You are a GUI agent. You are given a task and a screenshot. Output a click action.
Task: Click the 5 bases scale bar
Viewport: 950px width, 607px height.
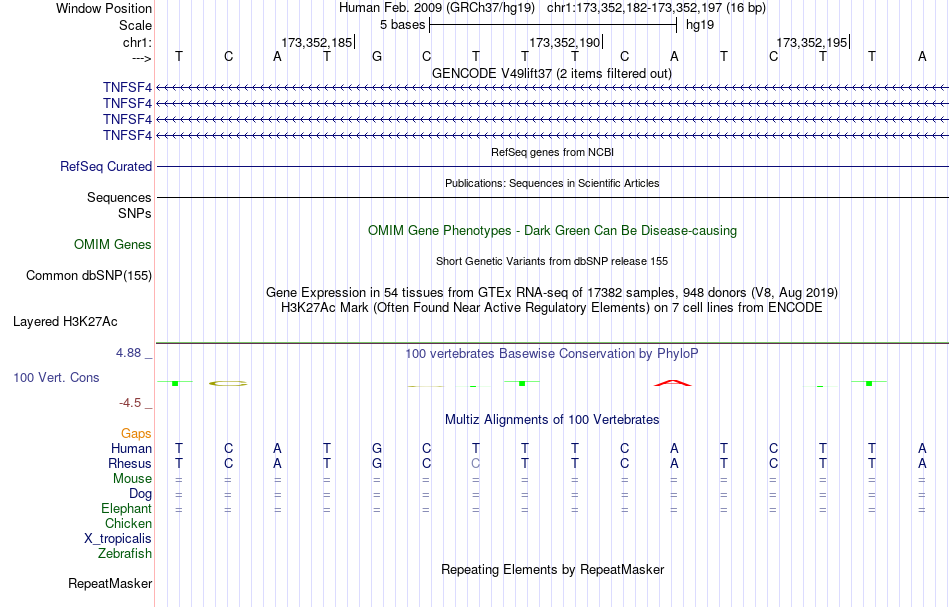553,25
